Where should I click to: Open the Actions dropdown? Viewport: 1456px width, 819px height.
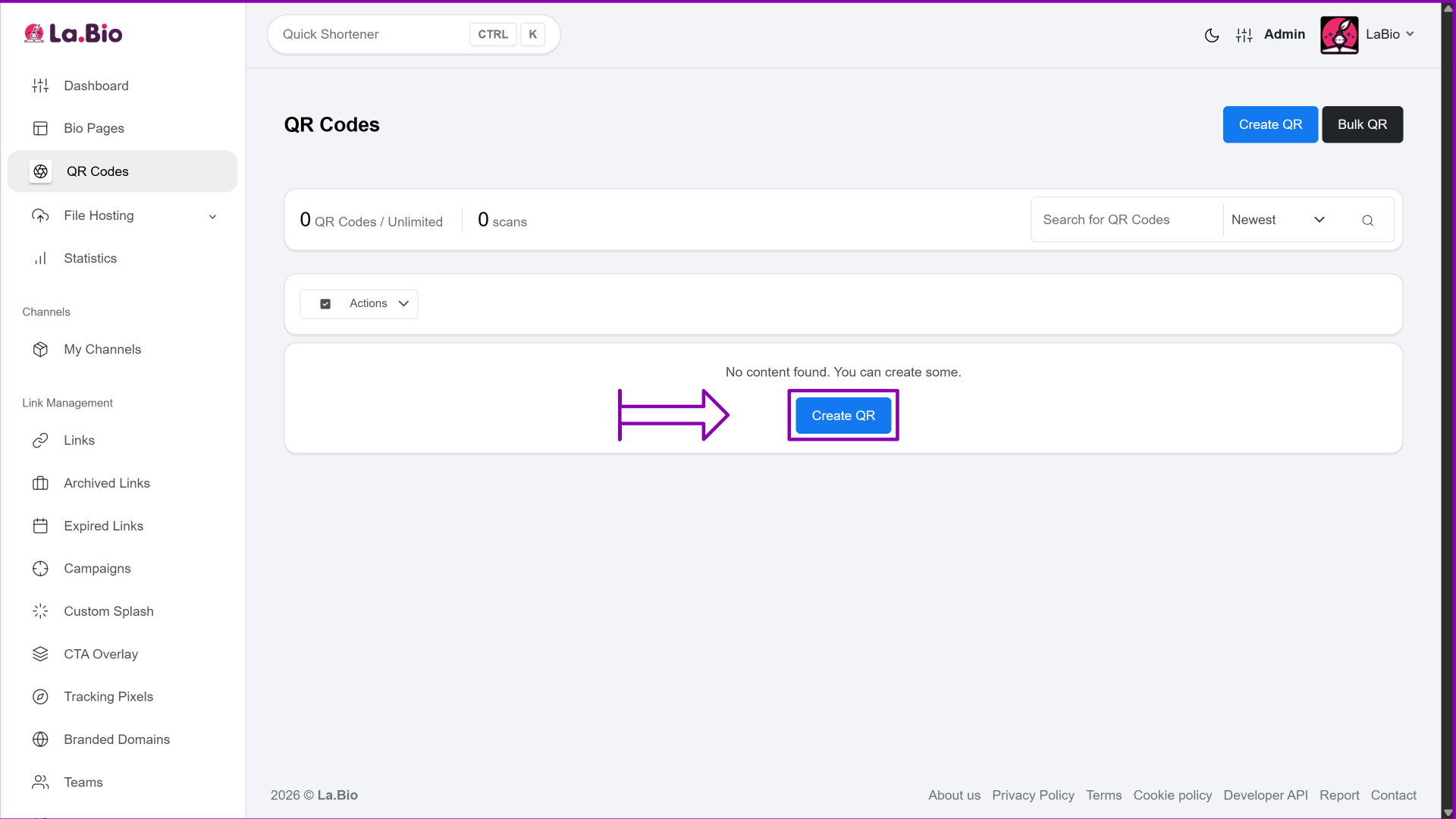pos(378,304)
